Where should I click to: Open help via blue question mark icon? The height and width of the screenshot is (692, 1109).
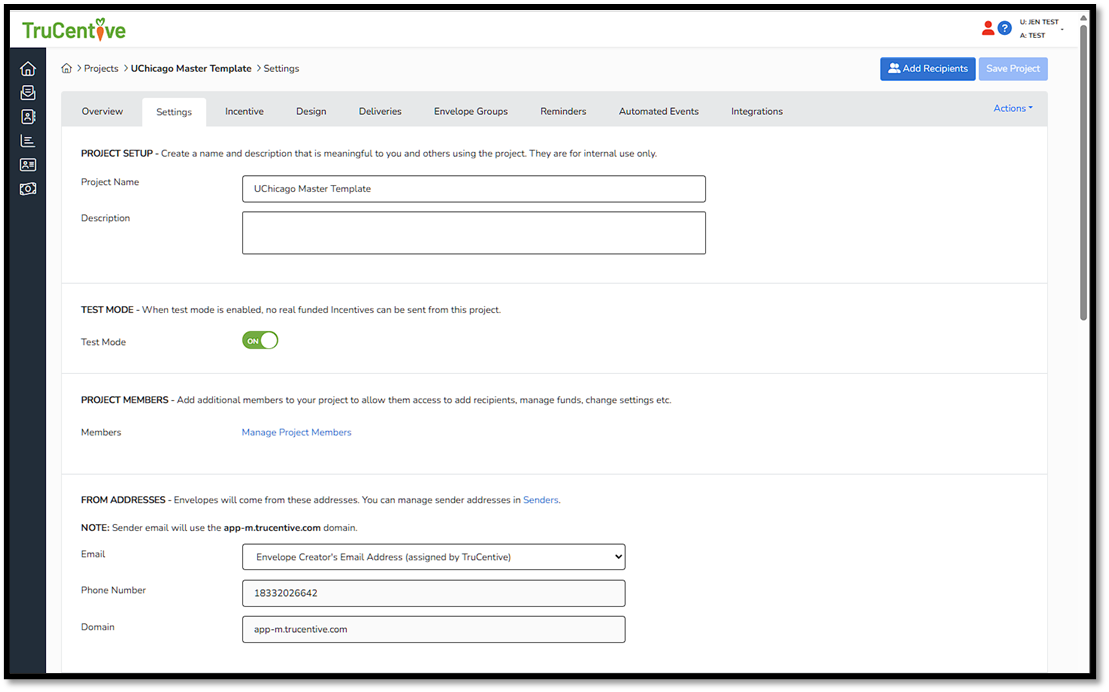coord(1005,28)
